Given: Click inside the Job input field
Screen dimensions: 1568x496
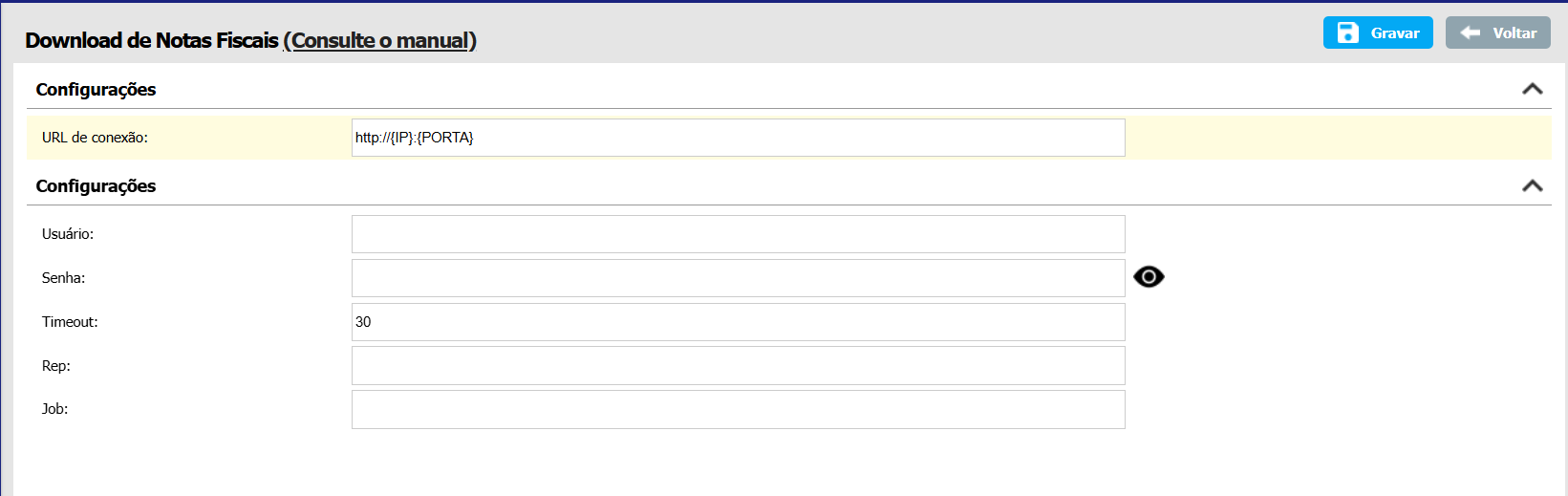Looking at the screenshot, I should point(738,409).
